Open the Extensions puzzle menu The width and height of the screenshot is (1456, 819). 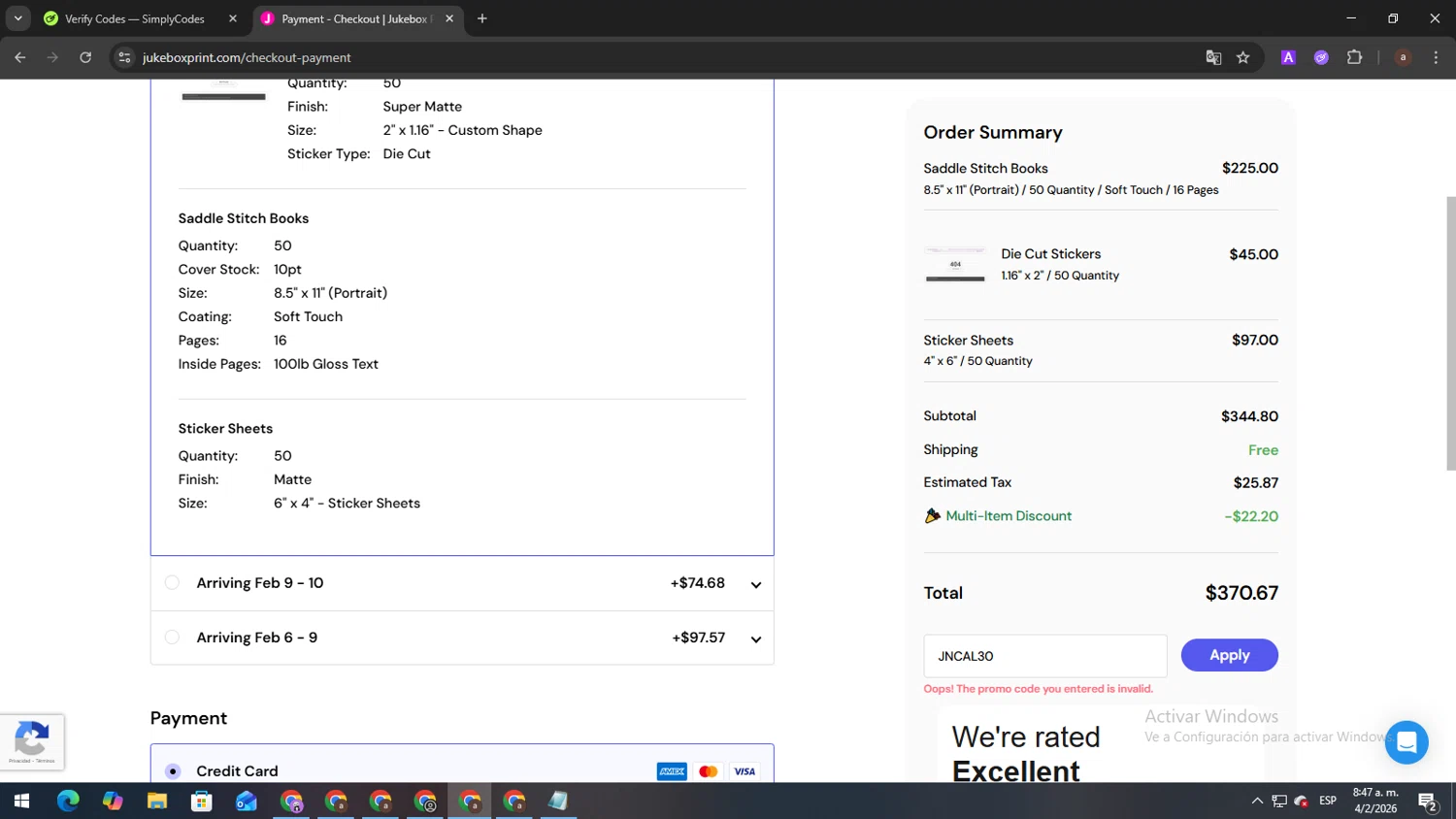(x=1355, y=57)
